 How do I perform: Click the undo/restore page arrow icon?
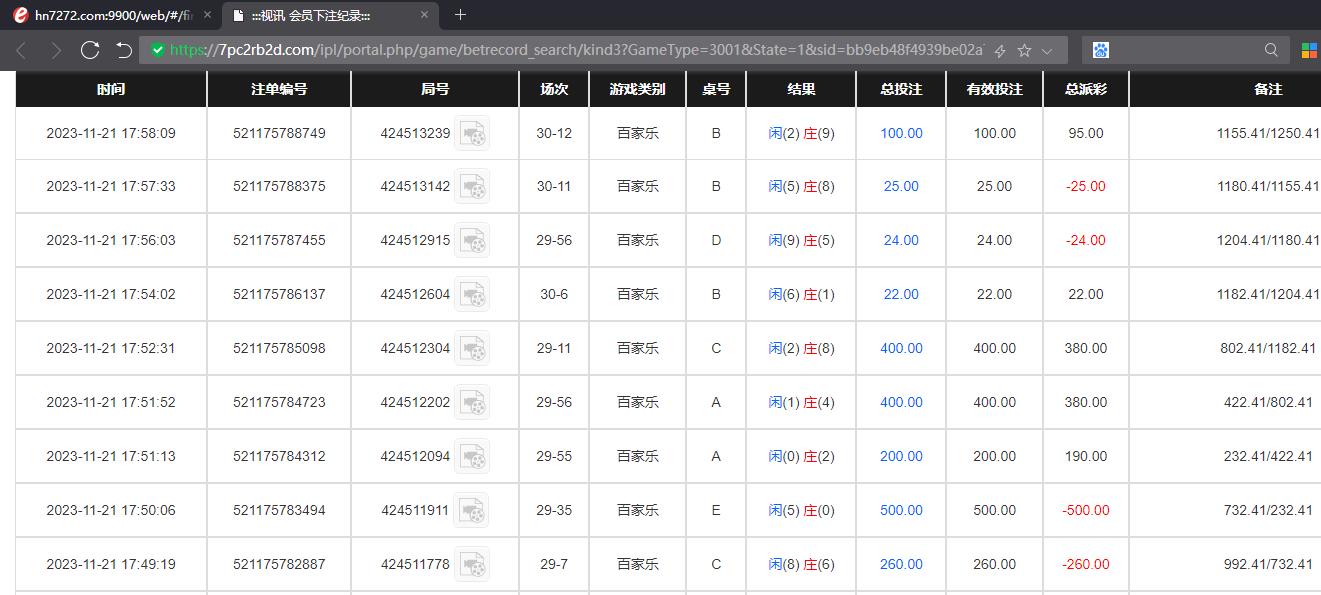[124, 50]
